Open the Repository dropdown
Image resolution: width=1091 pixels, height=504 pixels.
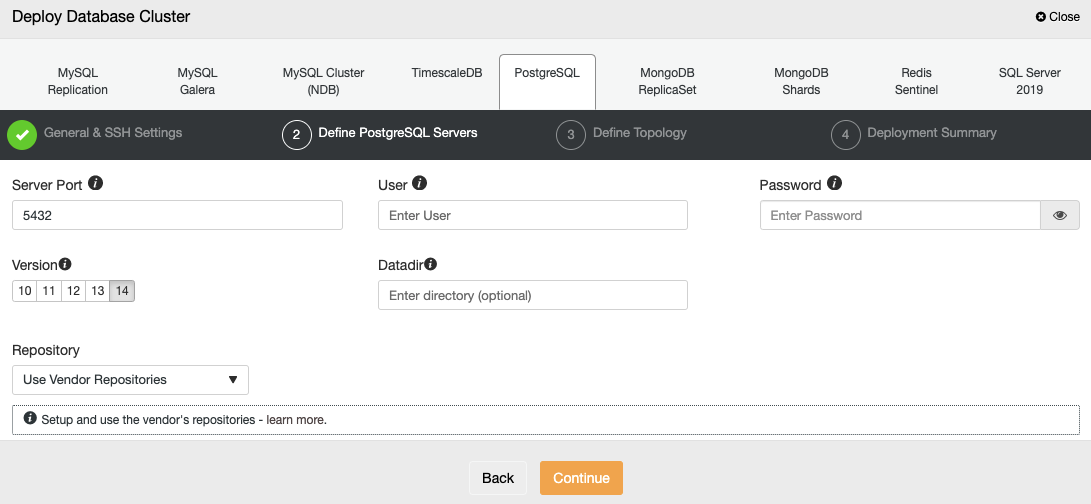[x=130, y=380]
